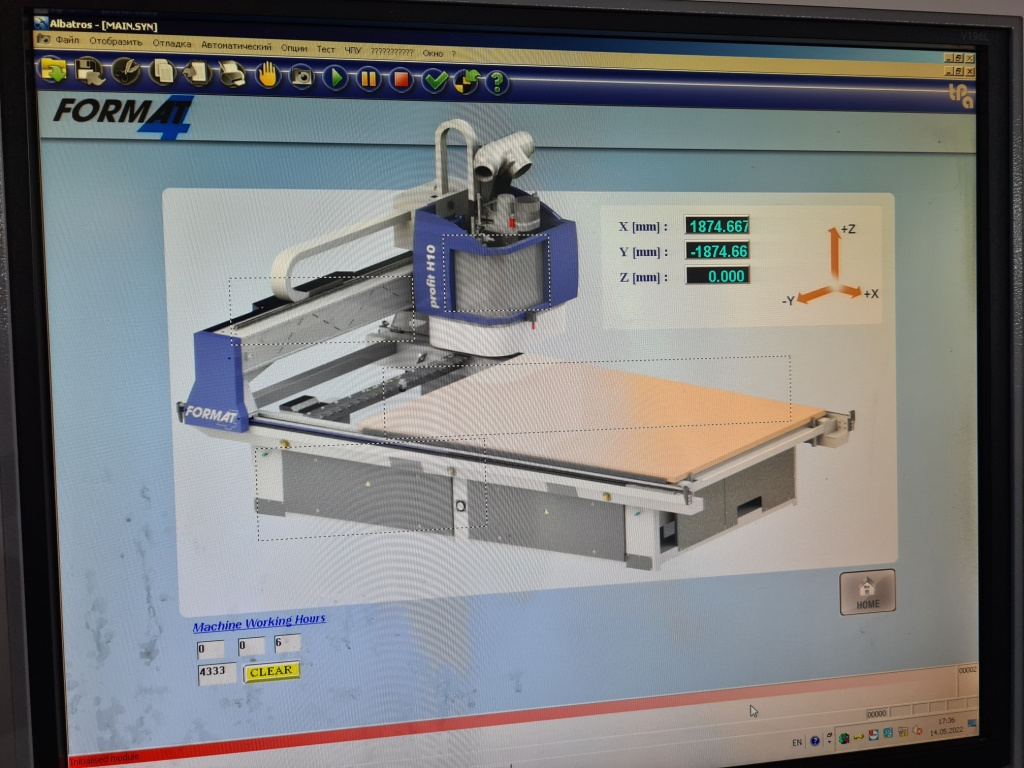Click the HOME button
The width and height of the screenshot is (1024, 768).
[867, 592]
